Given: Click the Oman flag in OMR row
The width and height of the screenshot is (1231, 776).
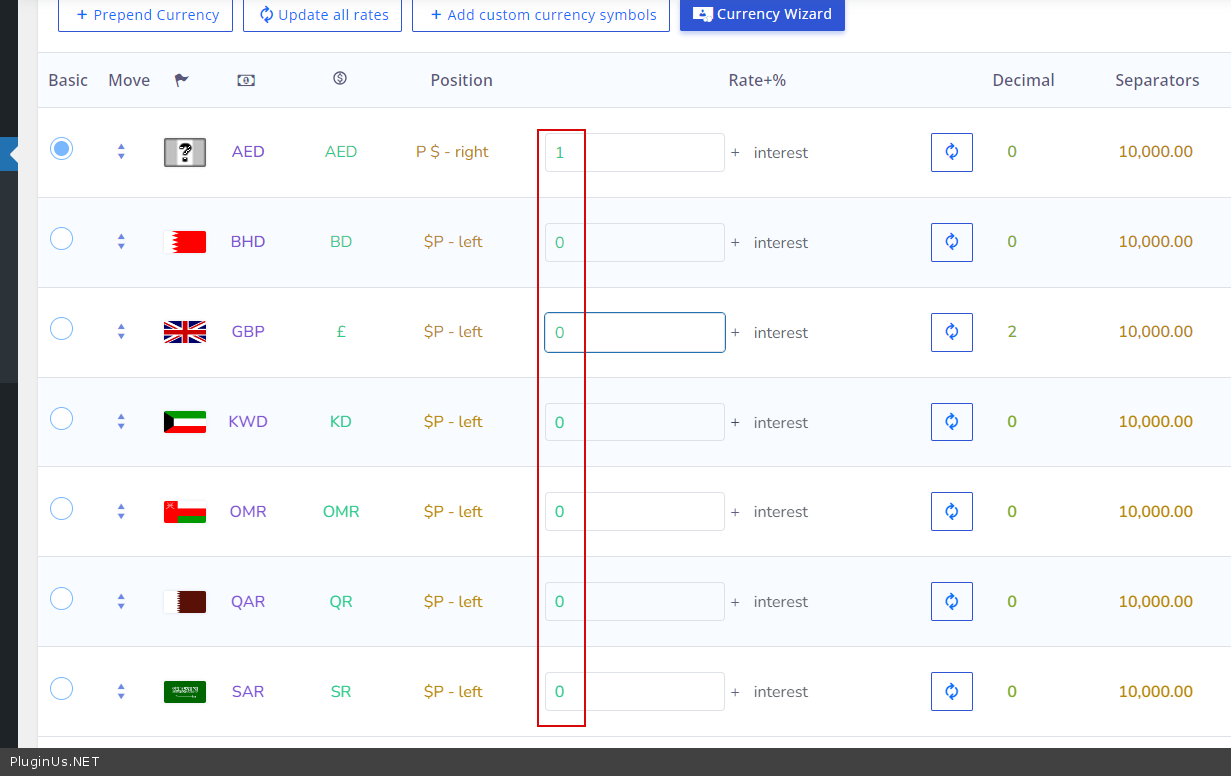Looking at the screenshot, I should (185, 512).
